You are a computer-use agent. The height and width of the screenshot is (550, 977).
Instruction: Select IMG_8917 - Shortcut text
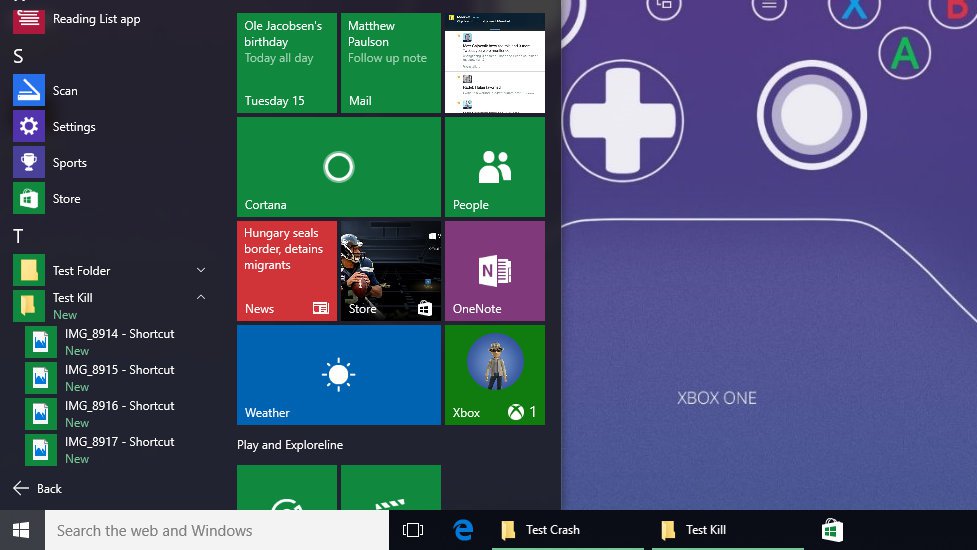tap(120, 442)
